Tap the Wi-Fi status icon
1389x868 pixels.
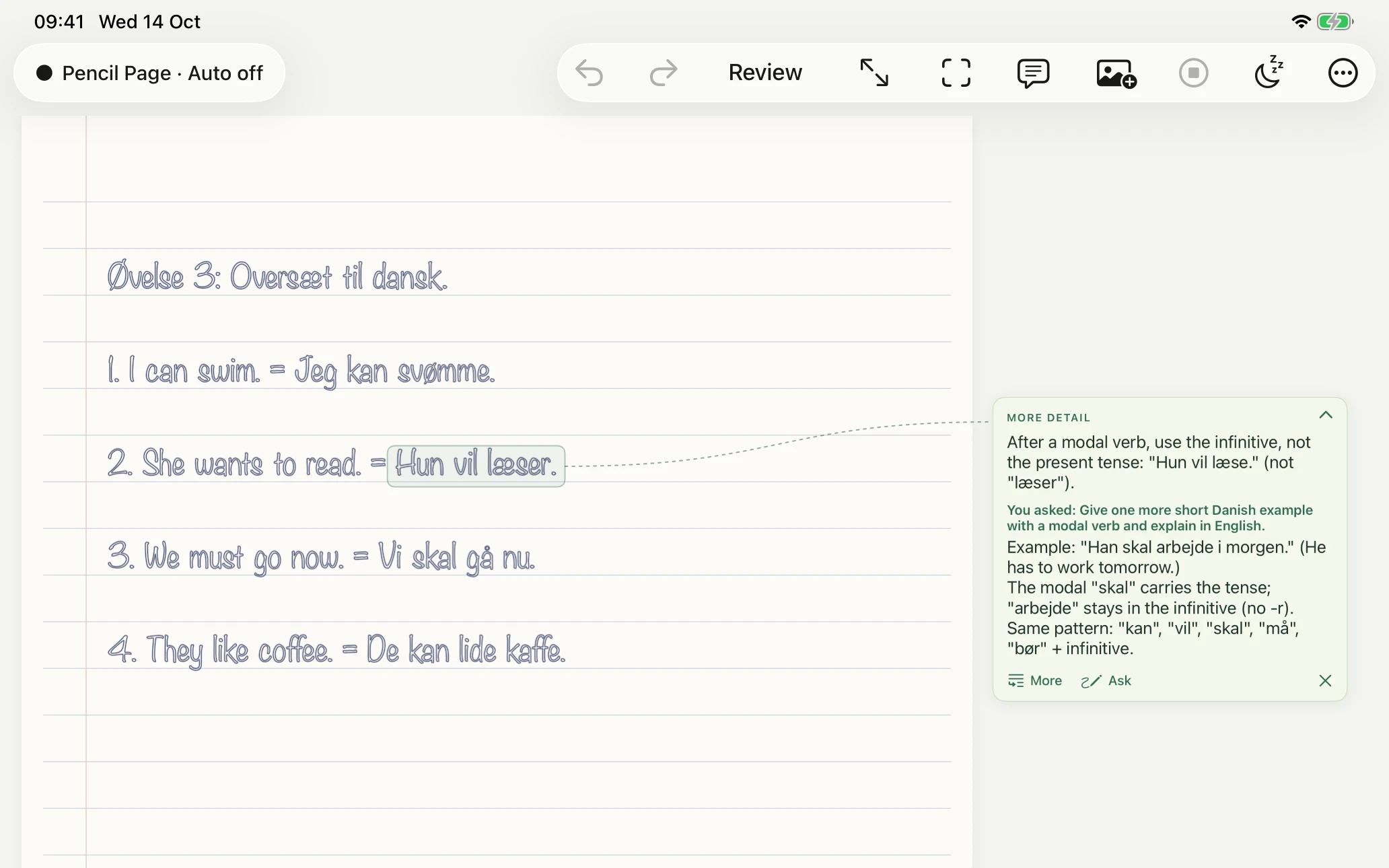(x=1302, y=22)
